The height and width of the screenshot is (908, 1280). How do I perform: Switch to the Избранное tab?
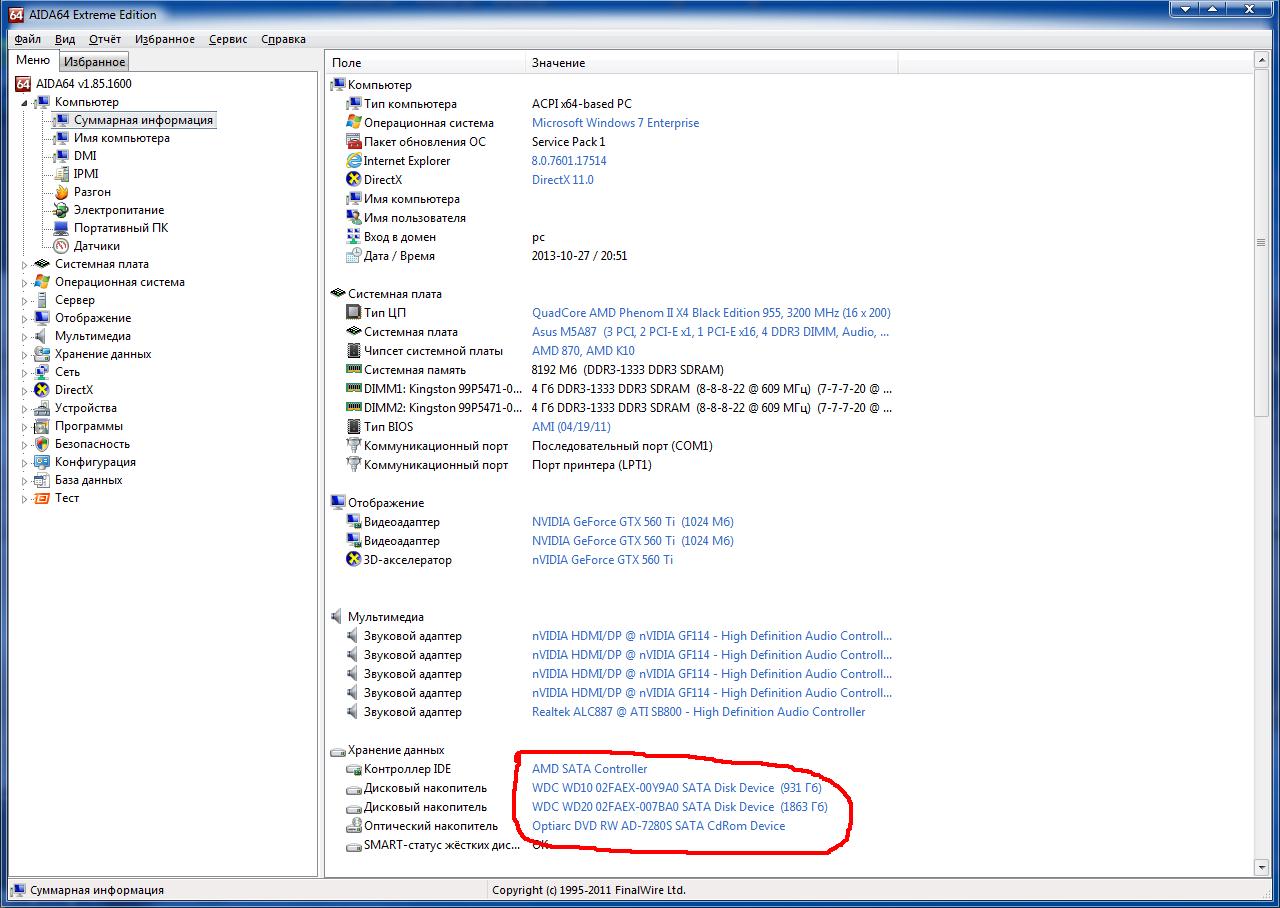[95, 62]
